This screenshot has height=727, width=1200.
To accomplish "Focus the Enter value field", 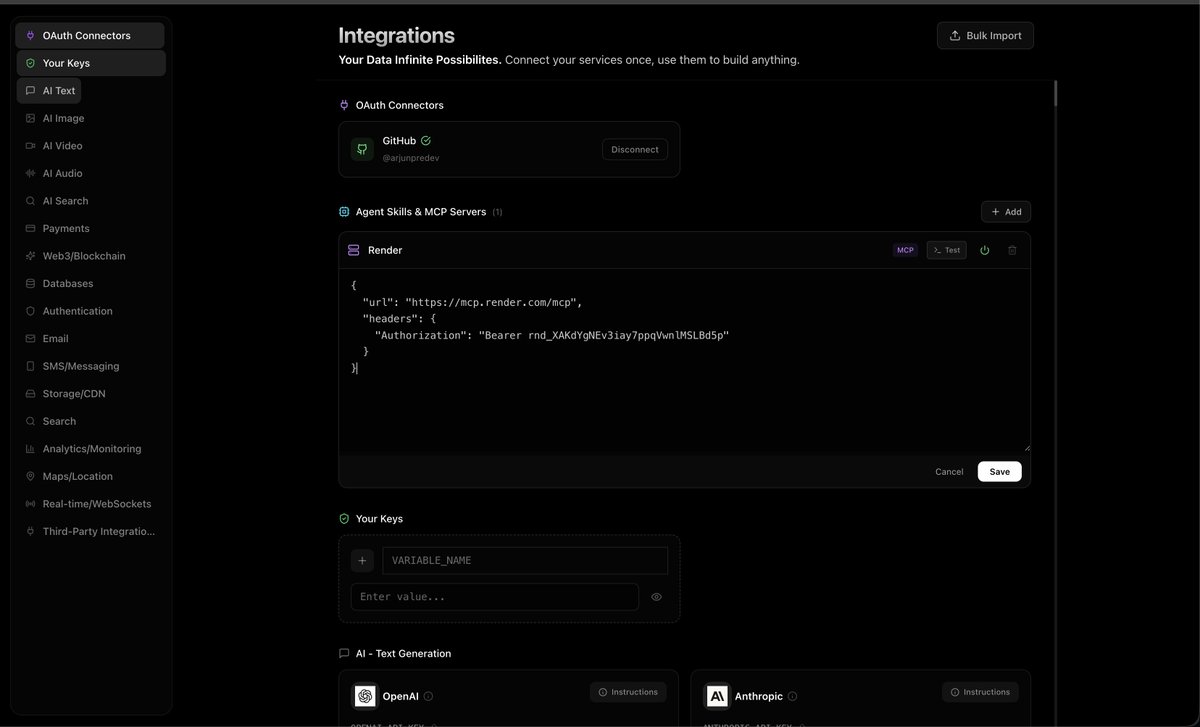I will point(495,597).
